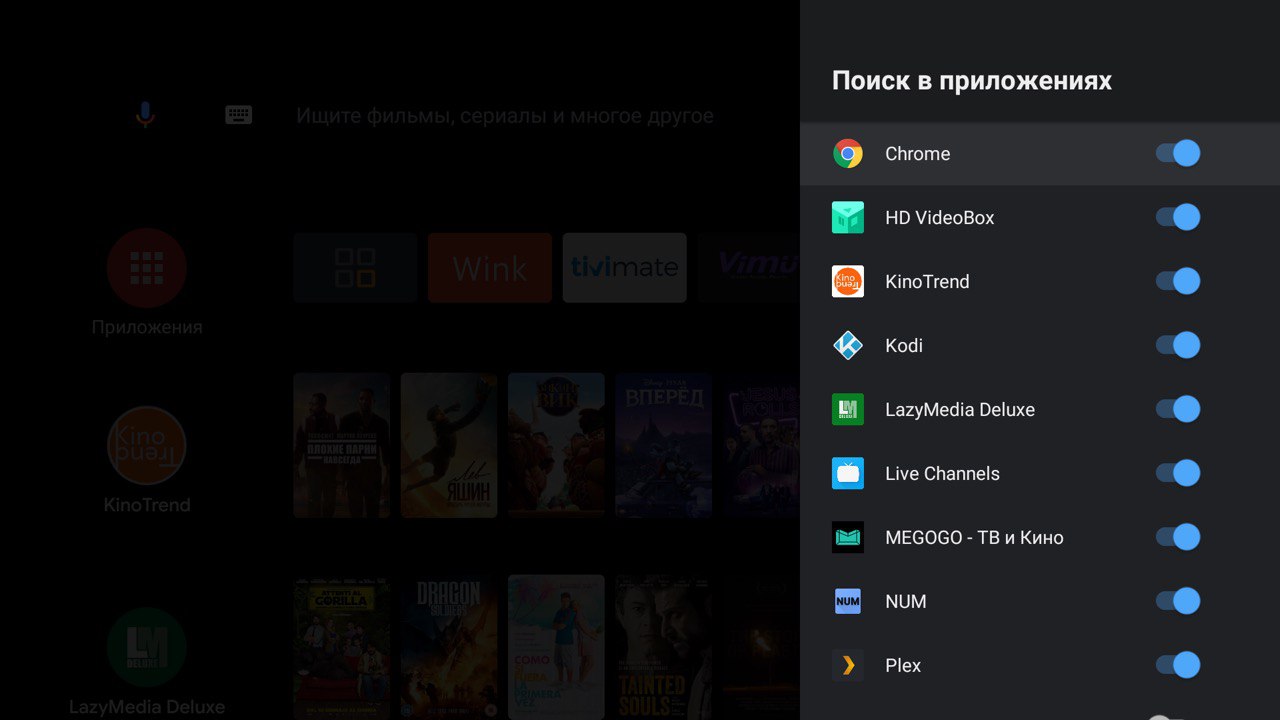Toggle the NUM search switch
Viewport: 1280px width, 720px height.
pos(1178,602)
